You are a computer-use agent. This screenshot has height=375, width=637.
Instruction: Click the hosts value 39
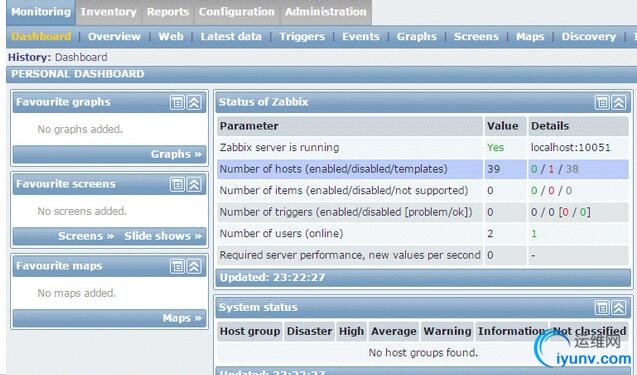click(x=494, y=169)
